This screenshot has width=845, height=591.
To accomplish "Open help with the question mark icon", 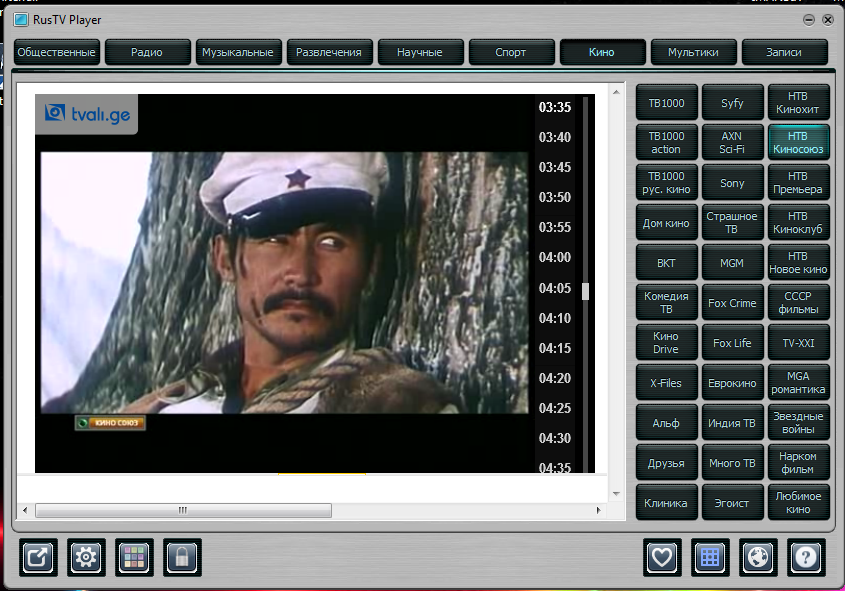I will 806,557.
